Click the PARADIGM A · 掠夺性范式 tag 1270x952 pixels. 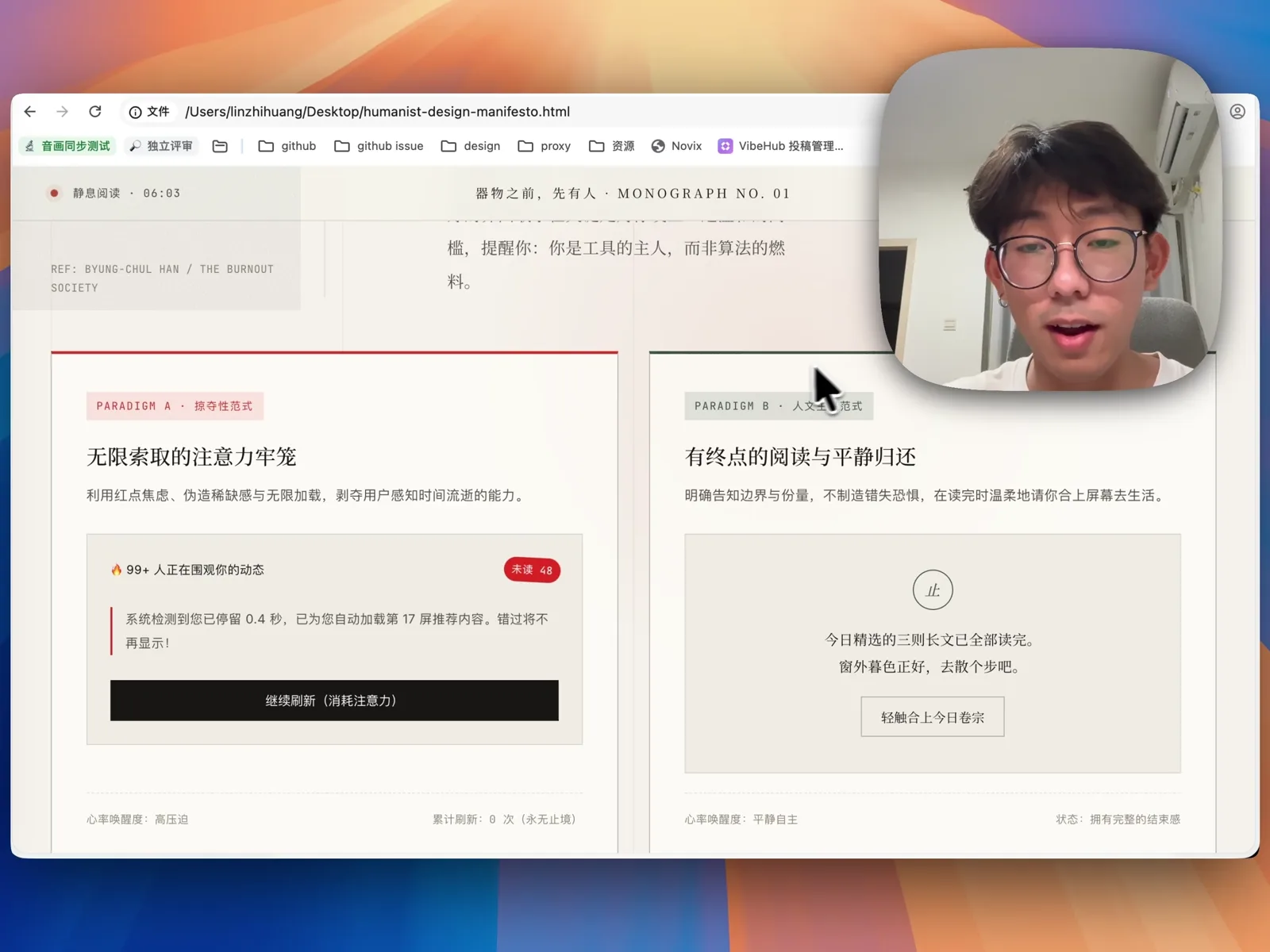click(x=175, y=406)
